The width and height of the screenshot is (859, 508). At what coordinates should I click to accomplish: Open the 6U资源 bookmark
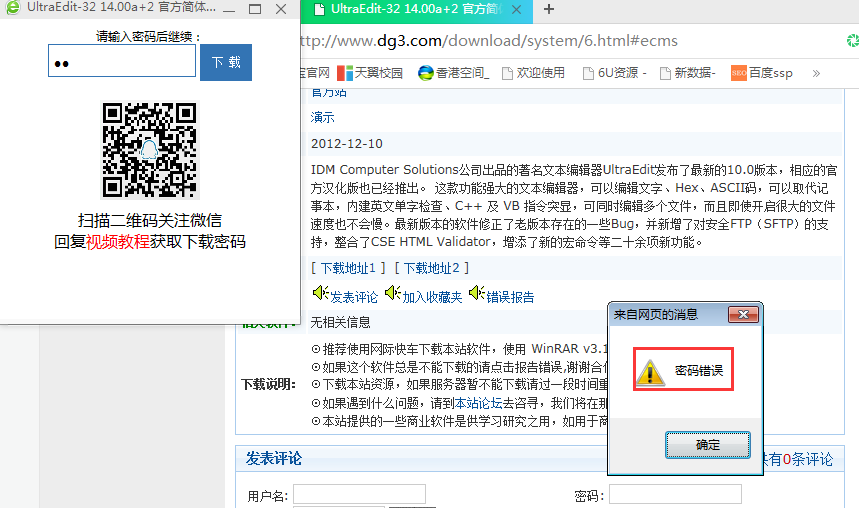pyautogui.click(x=615, y=73)
